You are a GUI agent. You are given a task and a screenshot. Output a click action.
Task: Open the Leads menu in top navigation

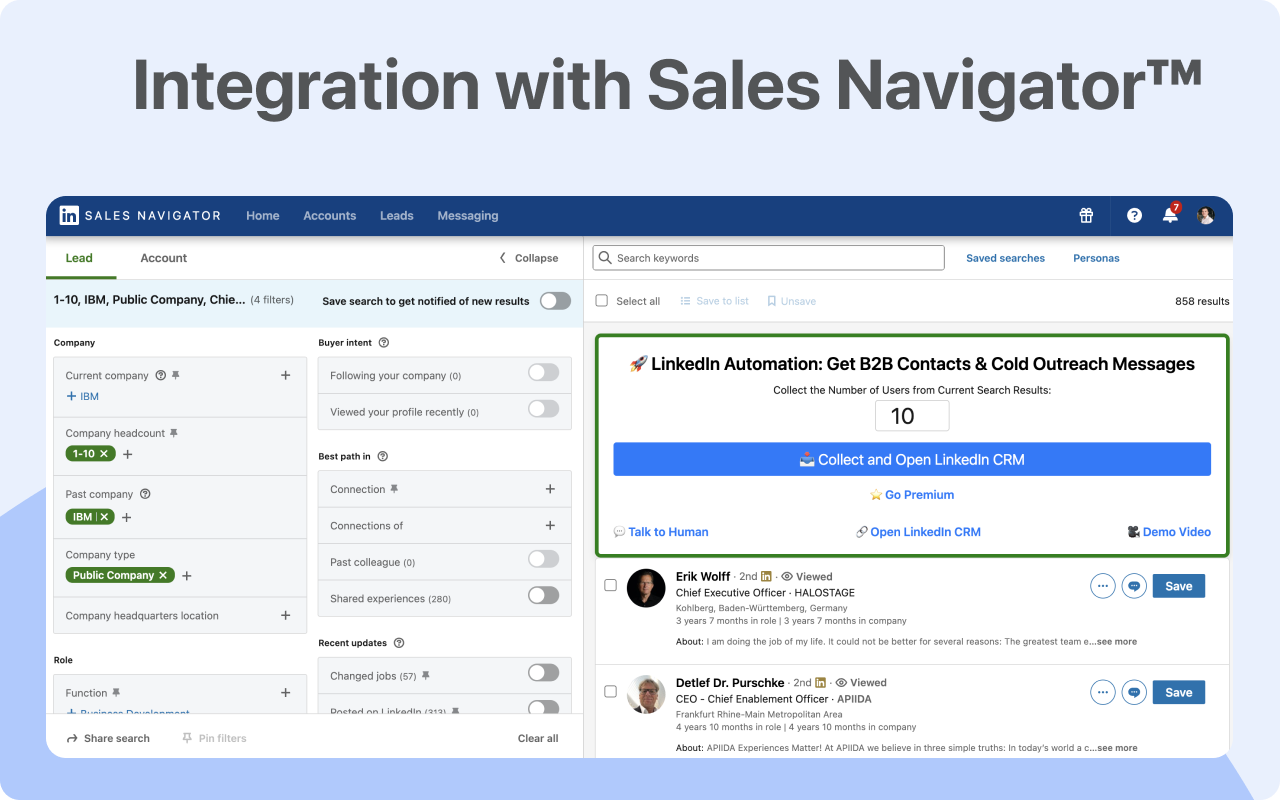coord(396,215)
